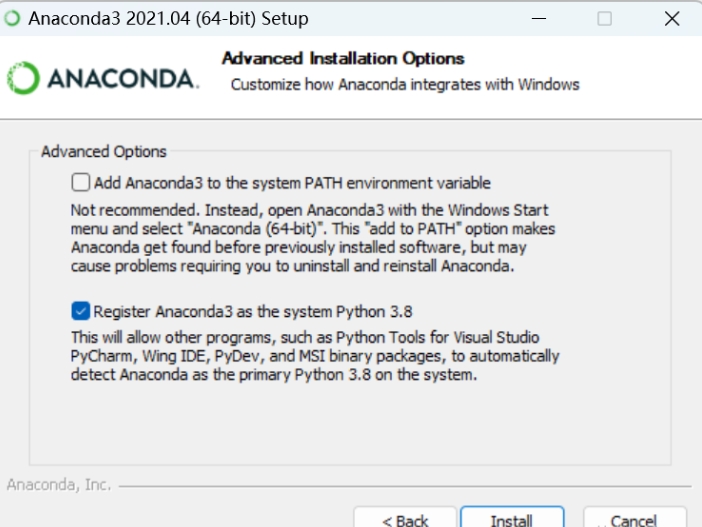The width and height of the screenshot is (702, 527).
Task: Uncheck the Register Anaconda3 as system Python checkbox
Action: pyautogui.click(x=81, y=310)
